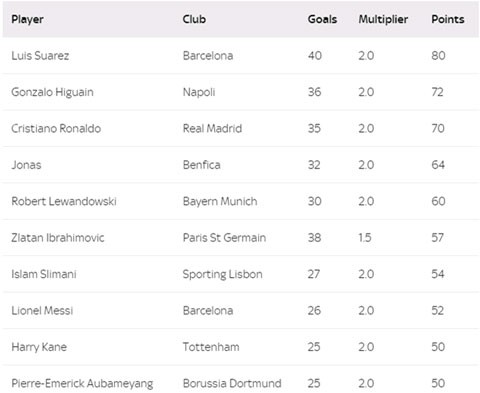Click the Islam Slimani name cell
The image size is (480, 393).
(x=44, y=274)
